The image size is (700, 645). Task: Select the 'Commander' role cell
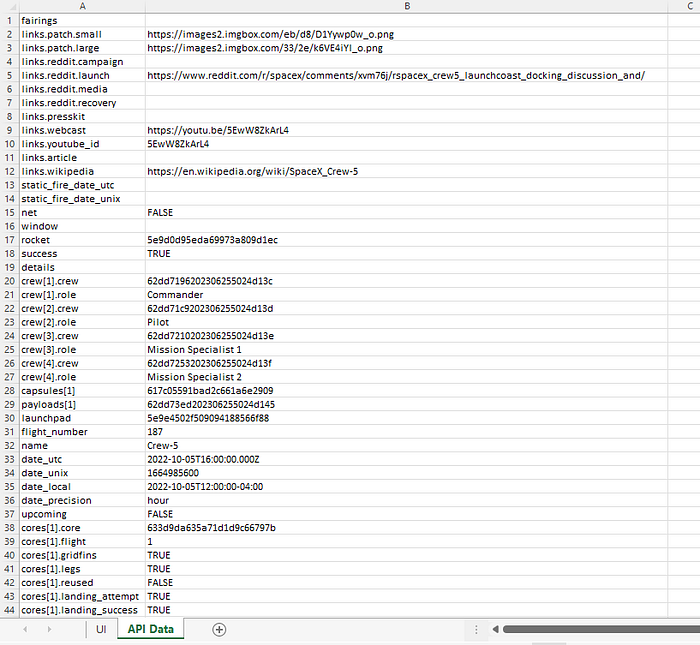[407, 295]
